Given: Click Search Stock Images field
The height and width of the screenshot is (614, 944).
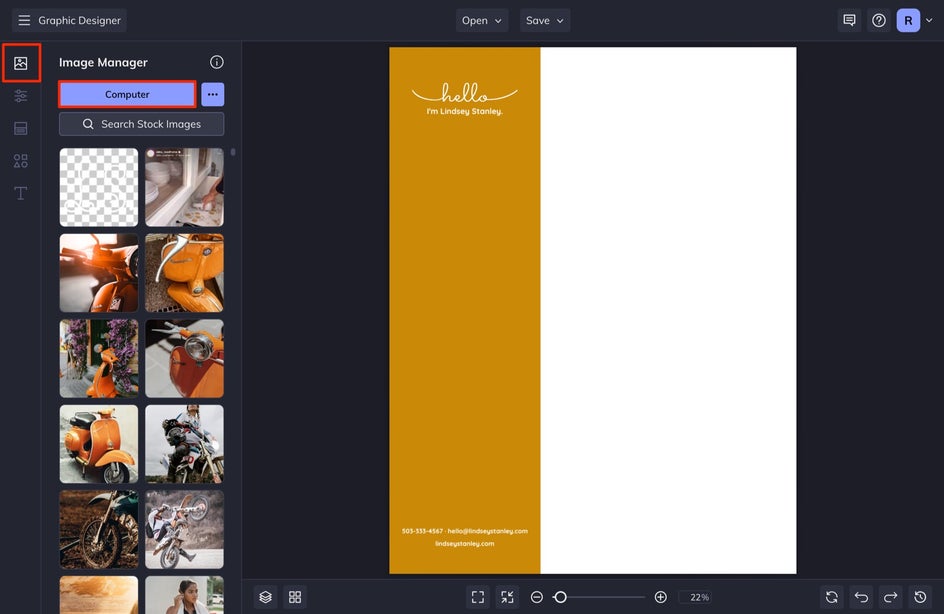Looking at the screenshot, I should pos(141,124).
